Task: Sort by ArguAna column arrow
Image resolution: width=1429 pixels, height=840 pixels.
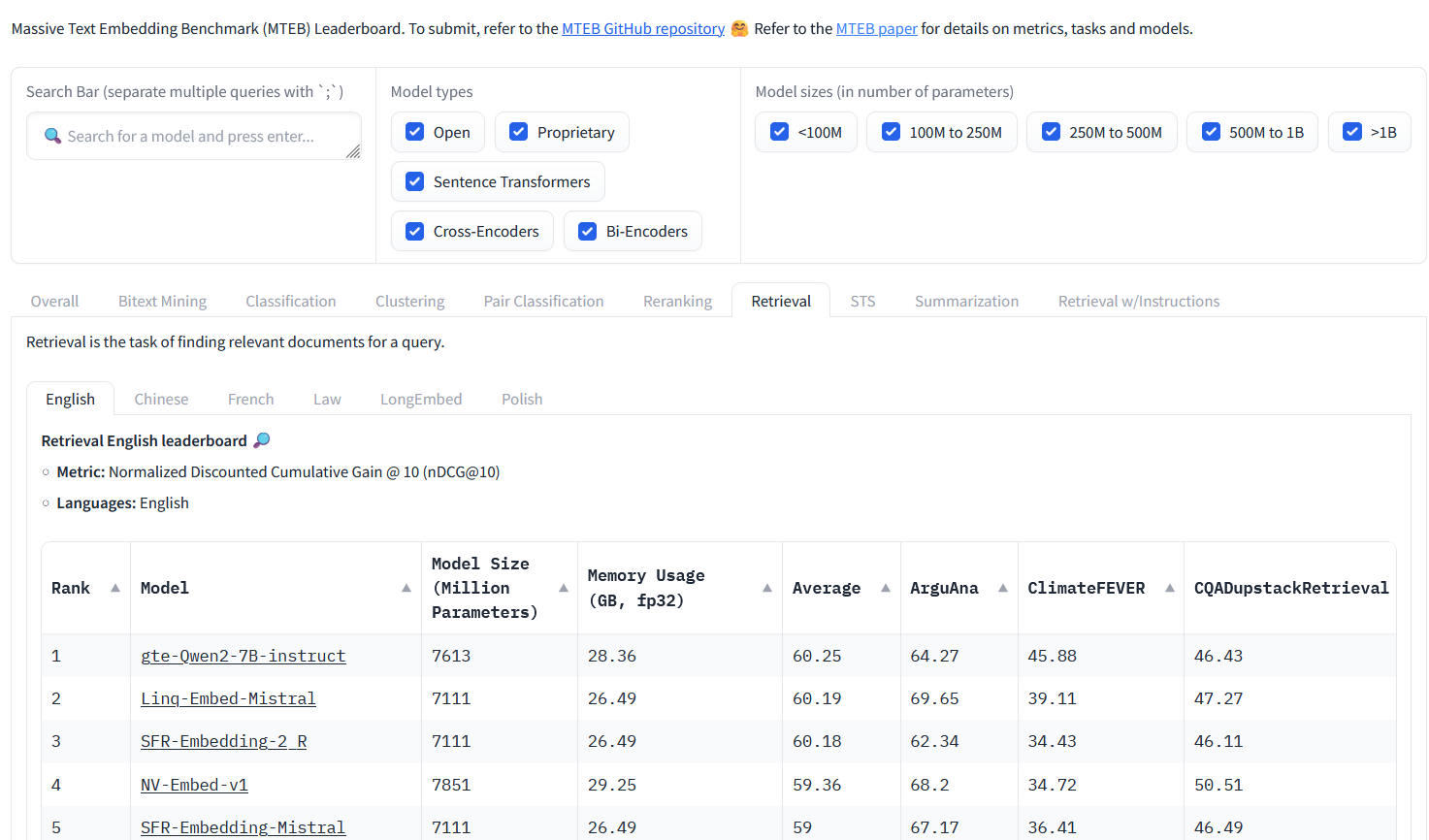Action: tap(1003, 588)
